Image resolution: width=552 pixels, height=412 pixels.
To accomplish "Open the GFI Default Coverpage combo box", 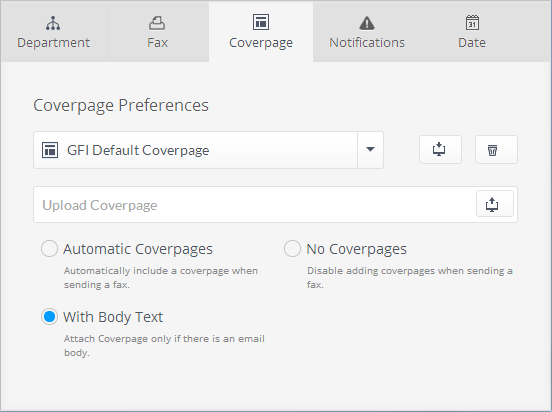I will pos(208,150).
